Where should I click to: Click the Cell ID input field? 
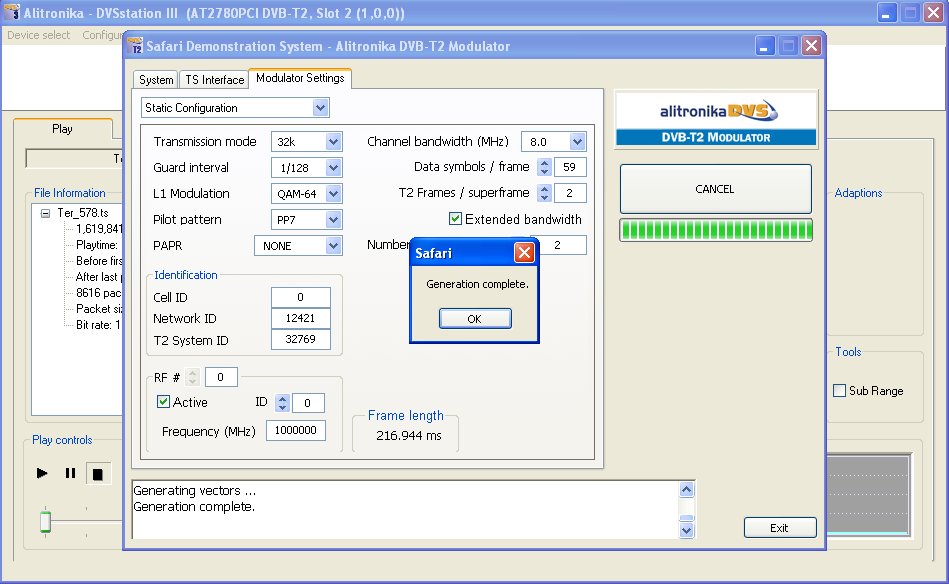click(x=301, y=297)
